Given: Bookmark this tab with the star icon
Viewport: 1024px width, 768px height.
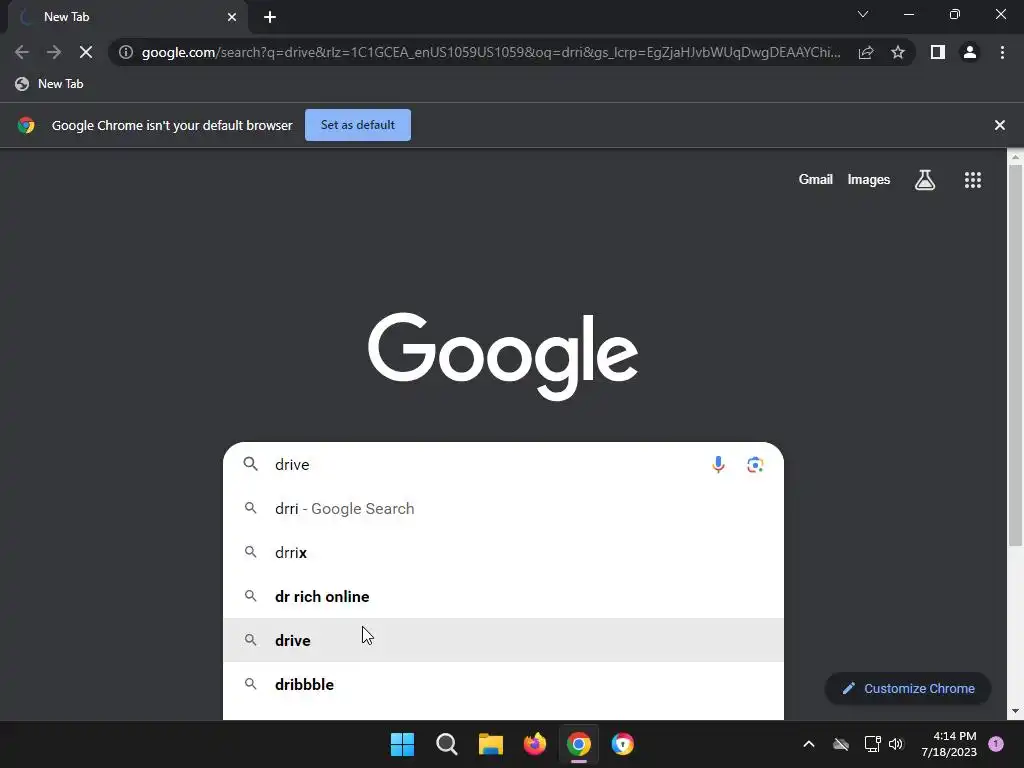Looking at the screenshot, I should point(898,52).
